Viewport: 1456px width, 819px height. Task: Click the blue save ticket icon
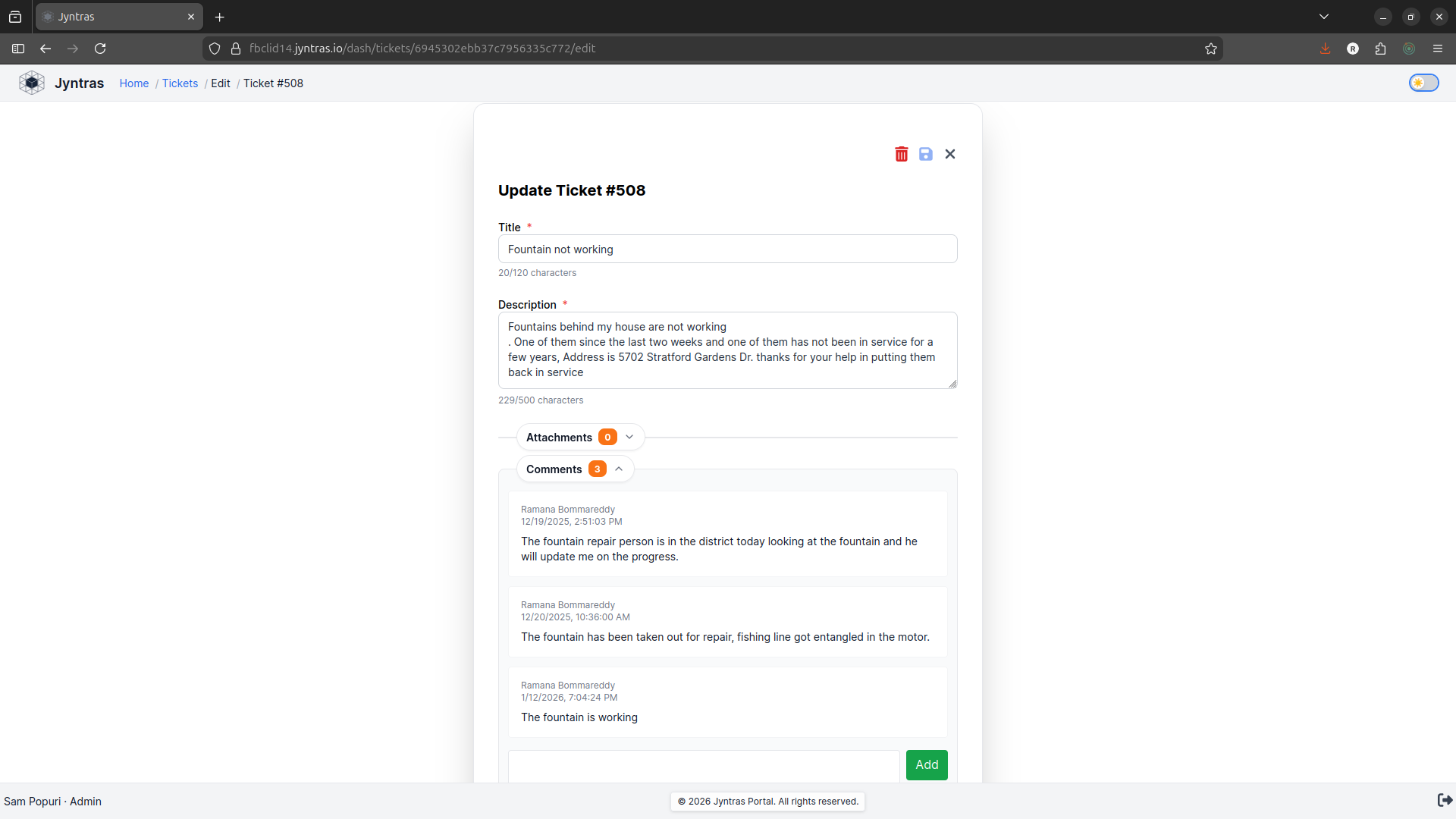(925, 154)
